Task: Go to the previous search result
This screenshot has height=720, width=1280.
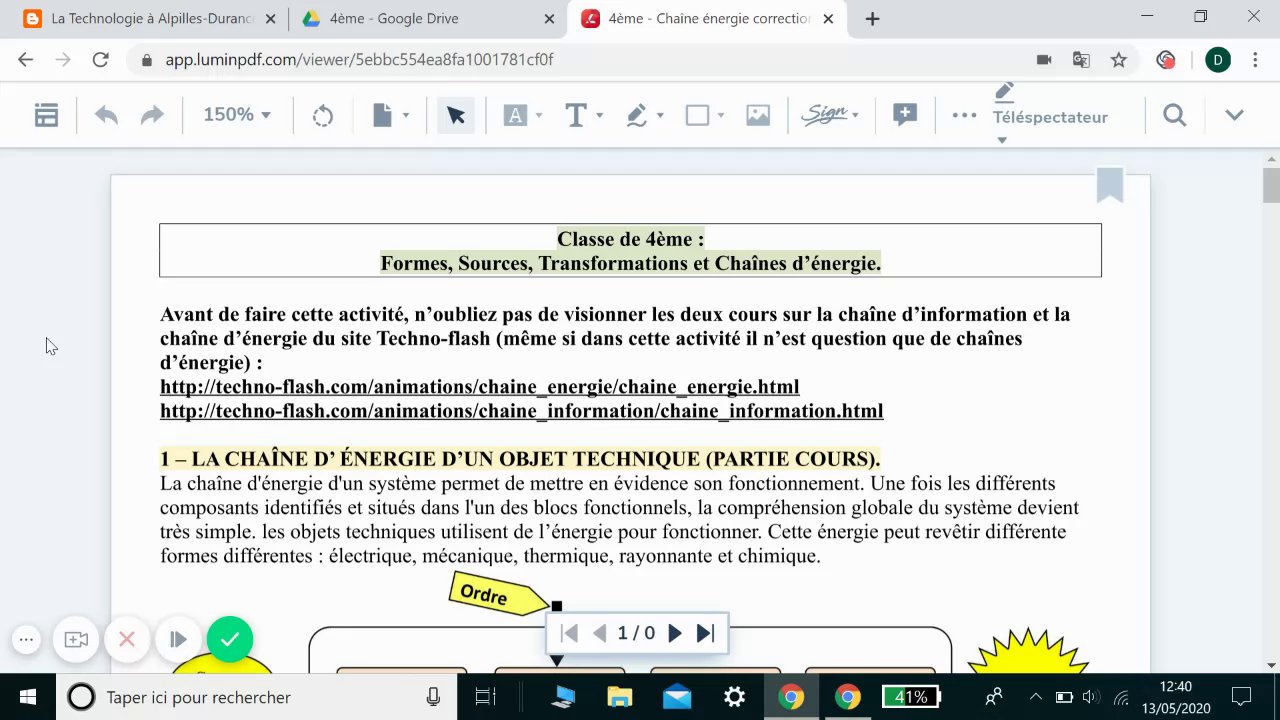Action: (x=600, y=633)
